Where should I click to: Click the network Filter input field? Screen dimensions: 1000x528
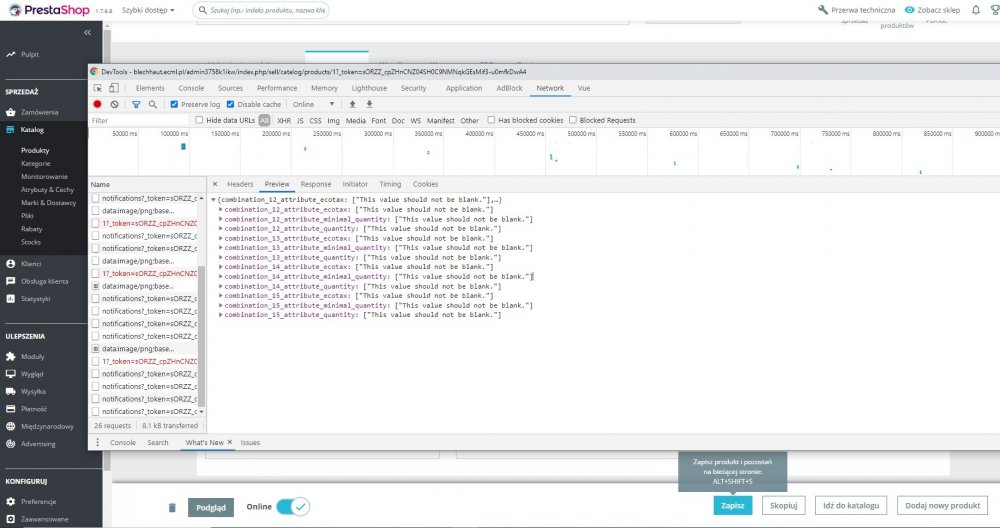point(138,121)
